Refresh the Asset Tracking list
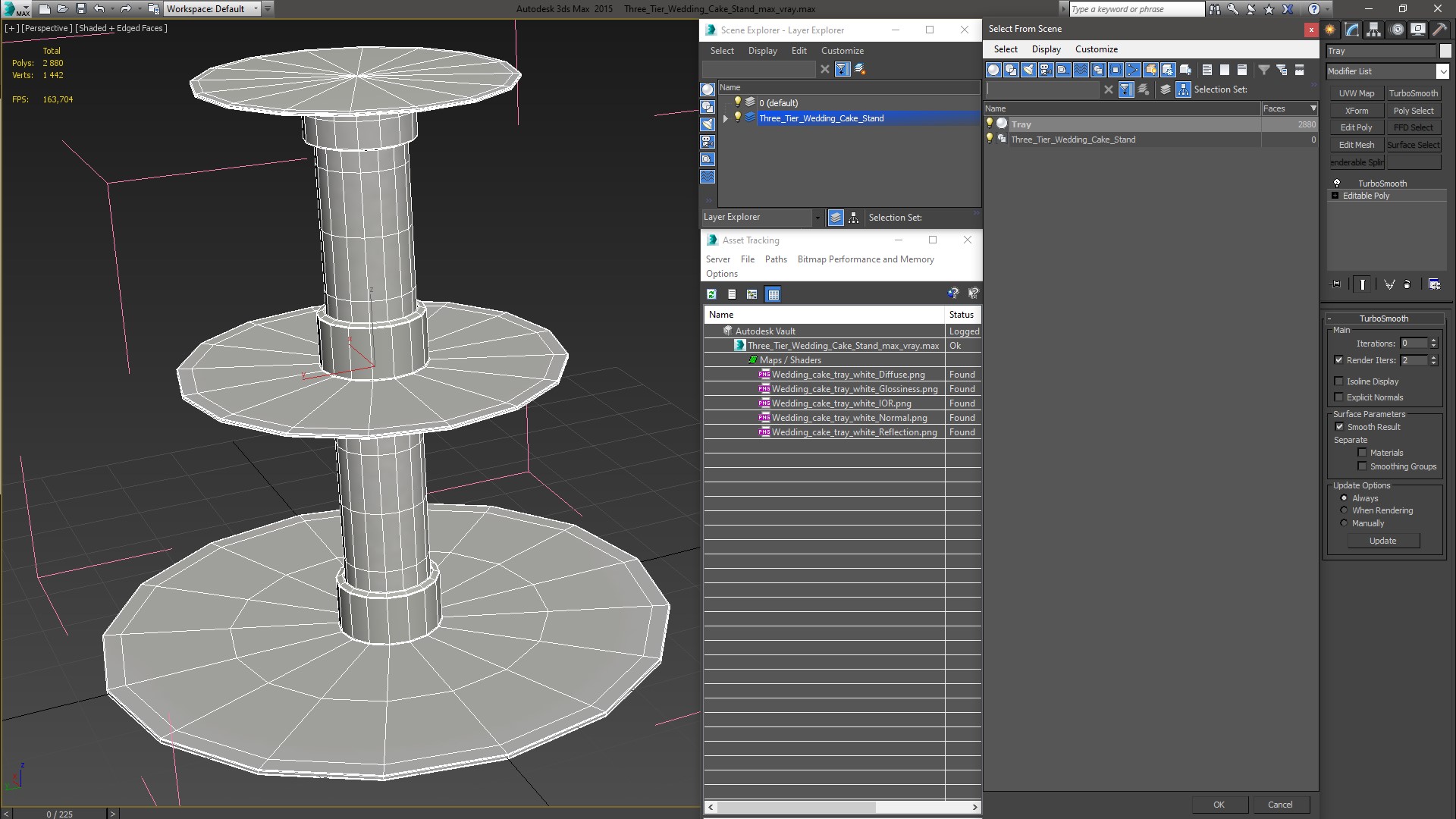 point(711,294)
